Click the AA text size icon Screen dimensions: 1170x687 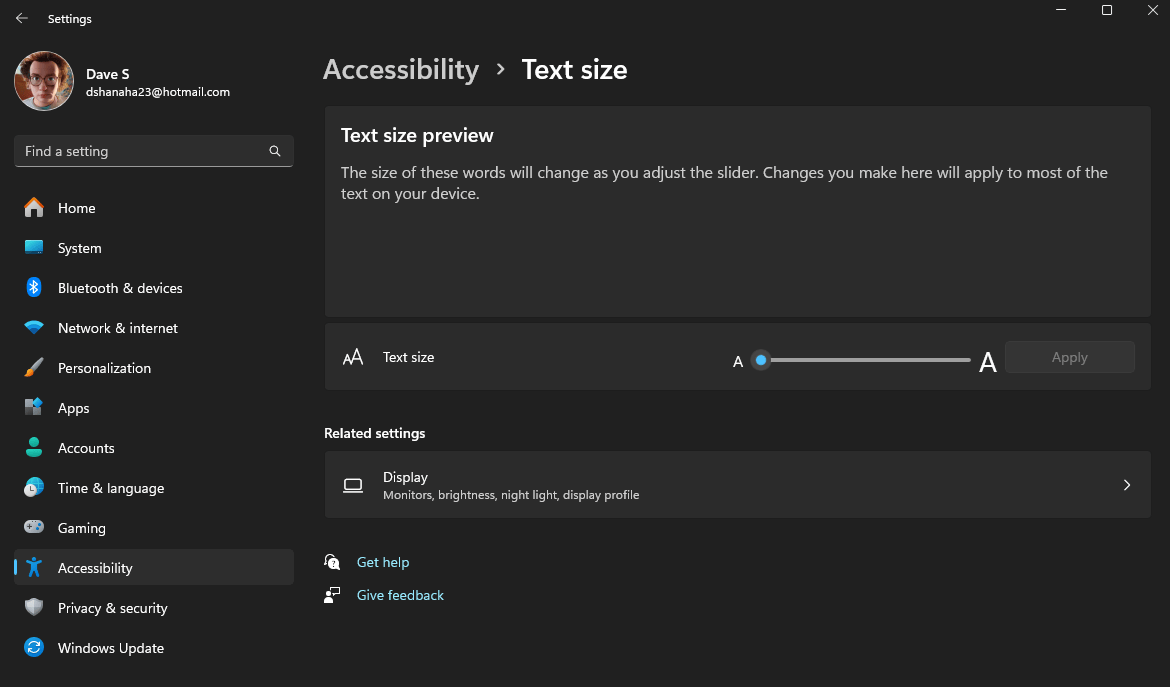[x=353, y=357]
